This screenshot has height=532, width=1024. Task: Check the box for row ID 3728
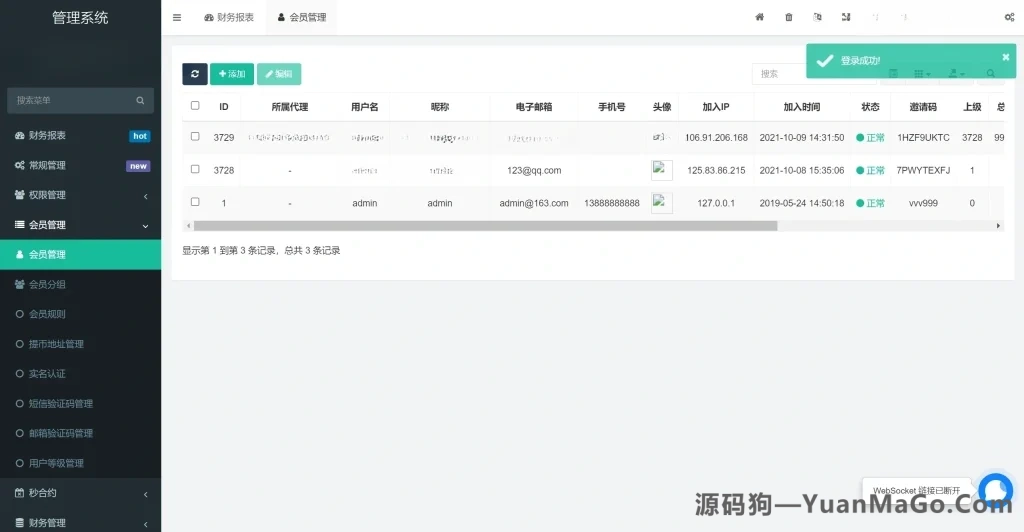tap(195, 169)
